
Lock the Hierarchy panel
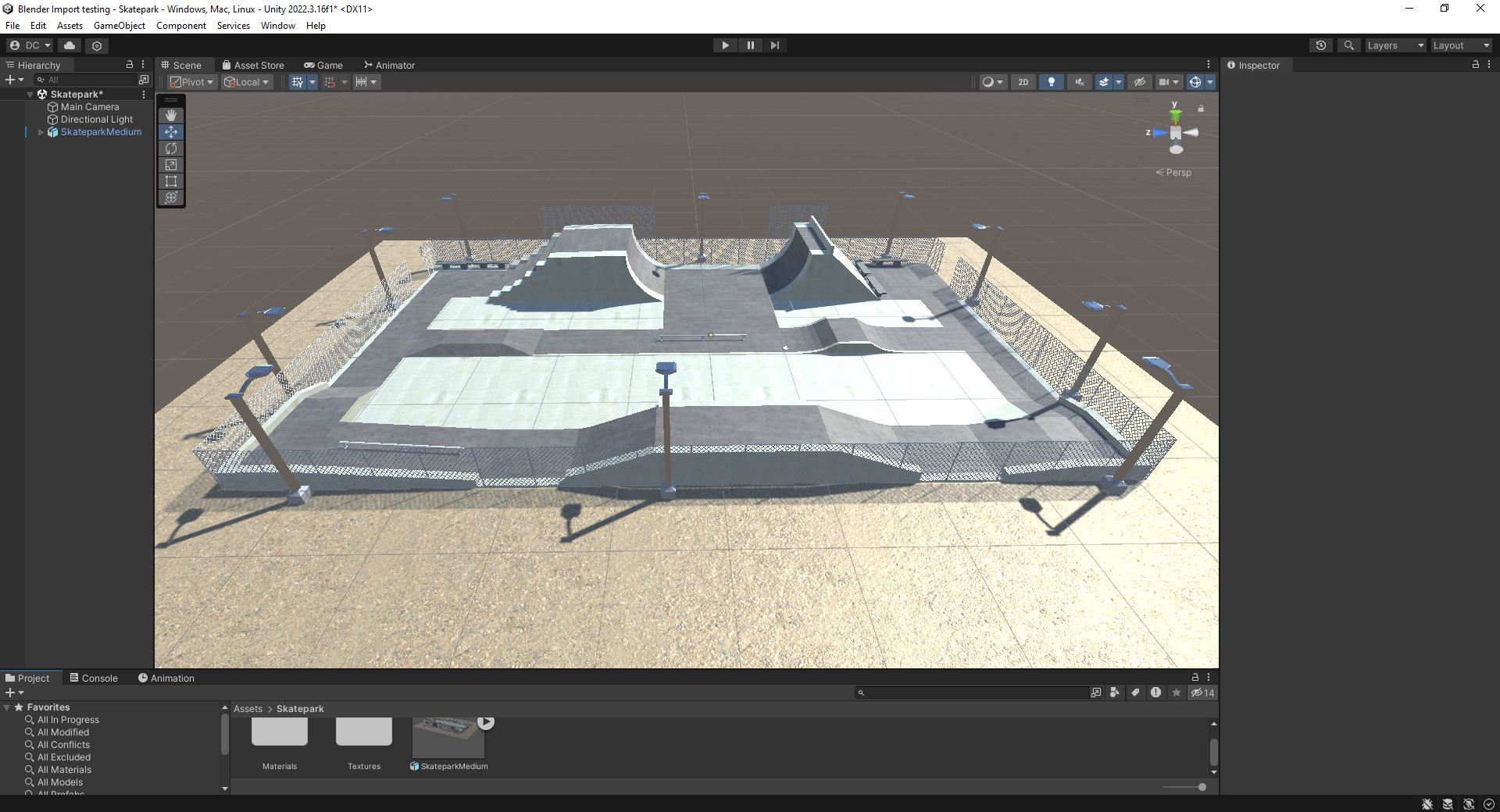click(x=130, y=65)
